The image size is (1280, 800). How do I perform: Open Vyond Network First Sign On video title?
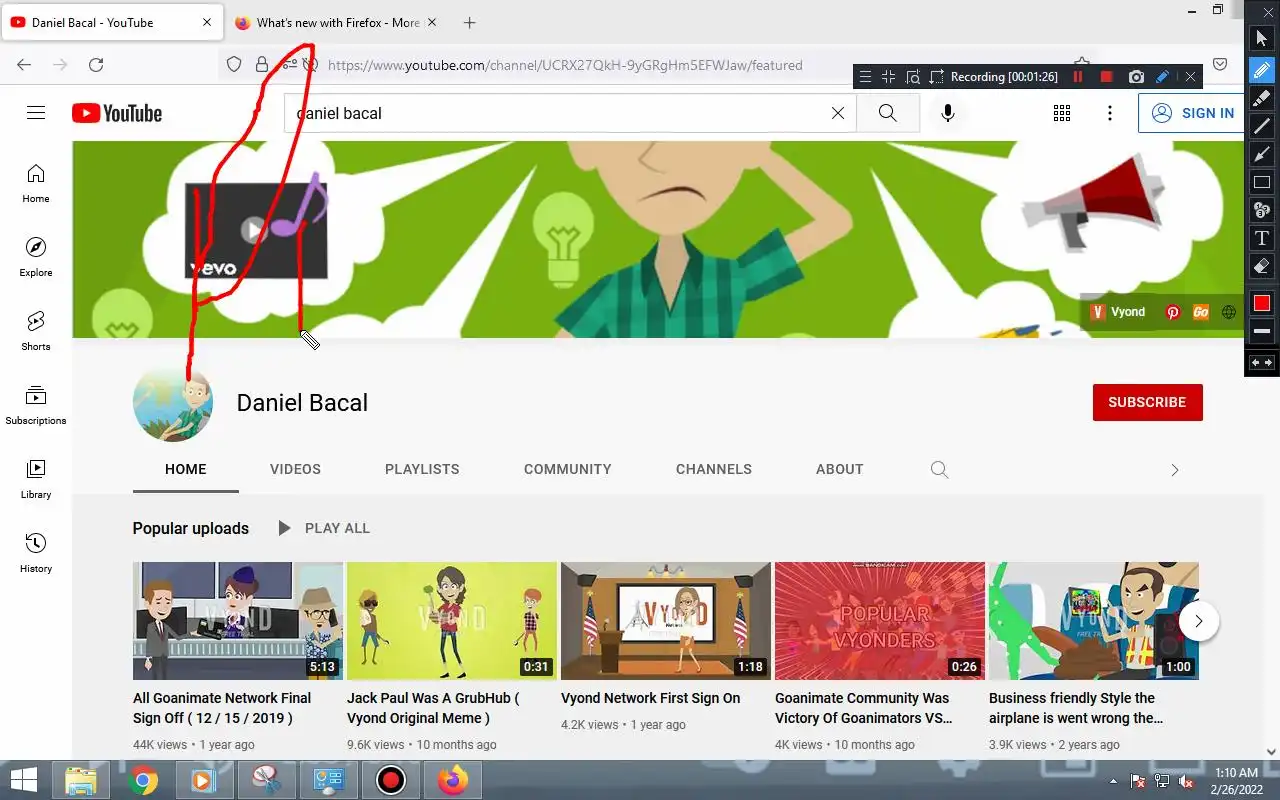[651, 698]
